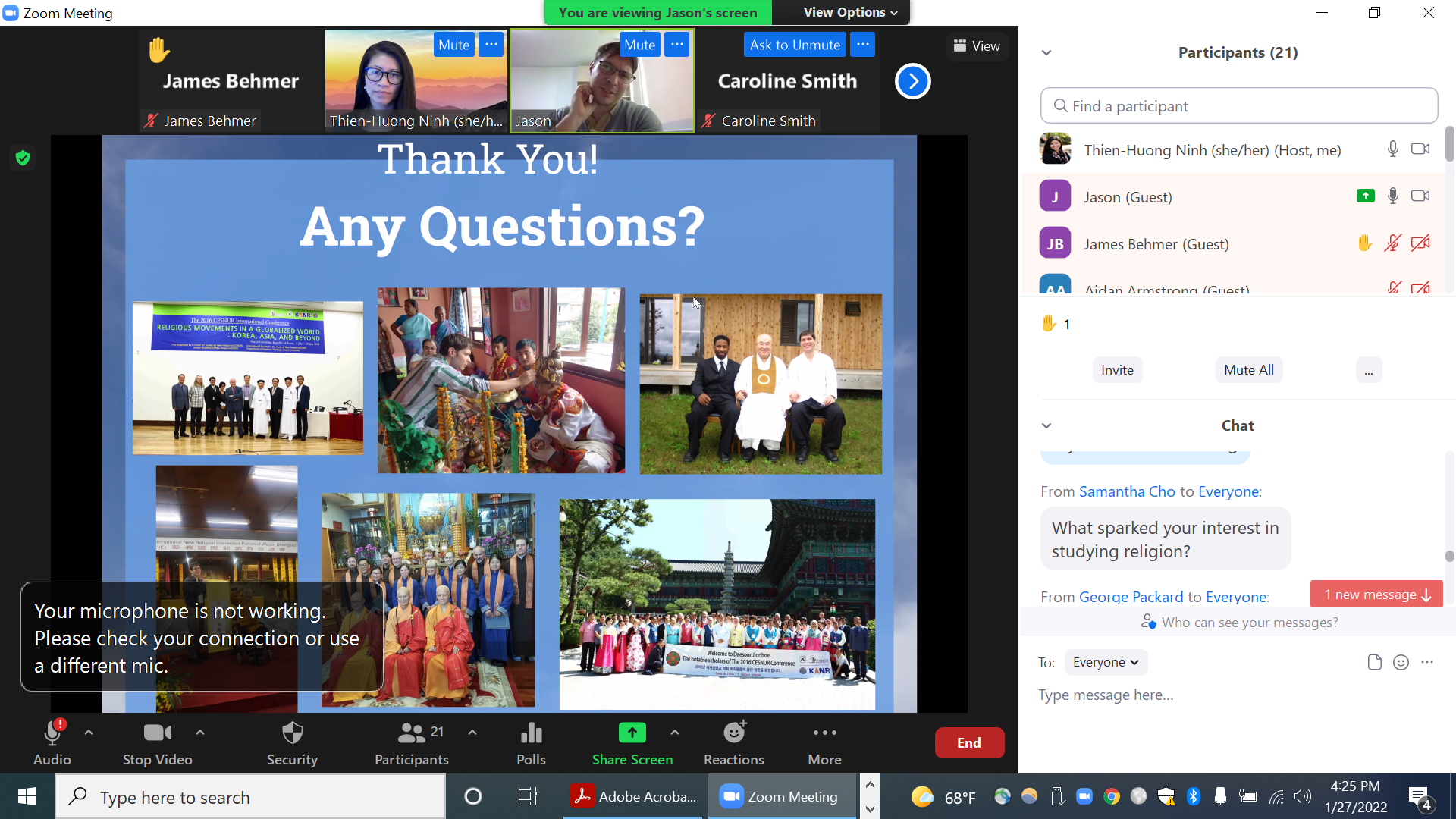Click the file attachment icon in chat
The width and height of the screenshot is (1456, 819).
1374,662
